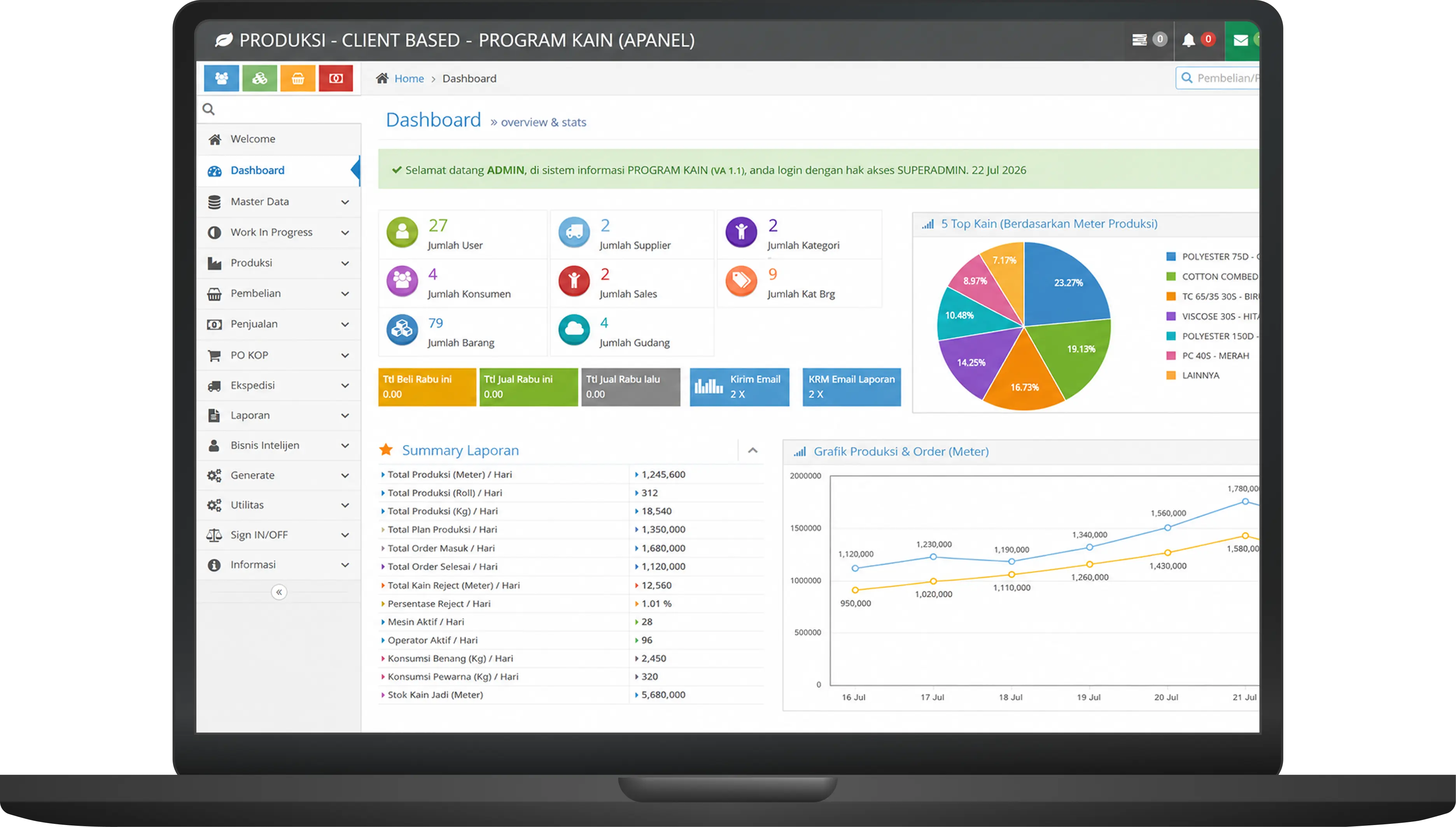Open the green envelope messages icon
This screenshot has width=1456, height=827.
click(1241, 40)
